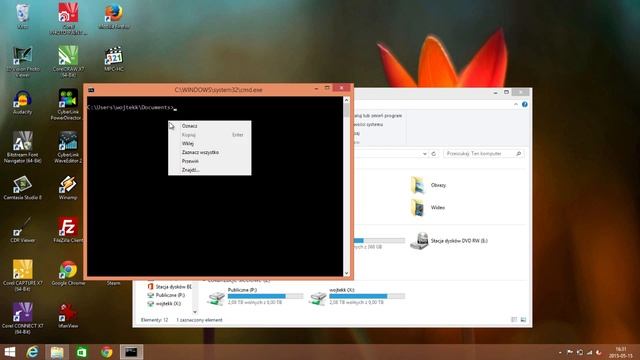640x360 pixels.
Task: Select Stacja dysków DVD RW drive
Action: pos(449,241)
